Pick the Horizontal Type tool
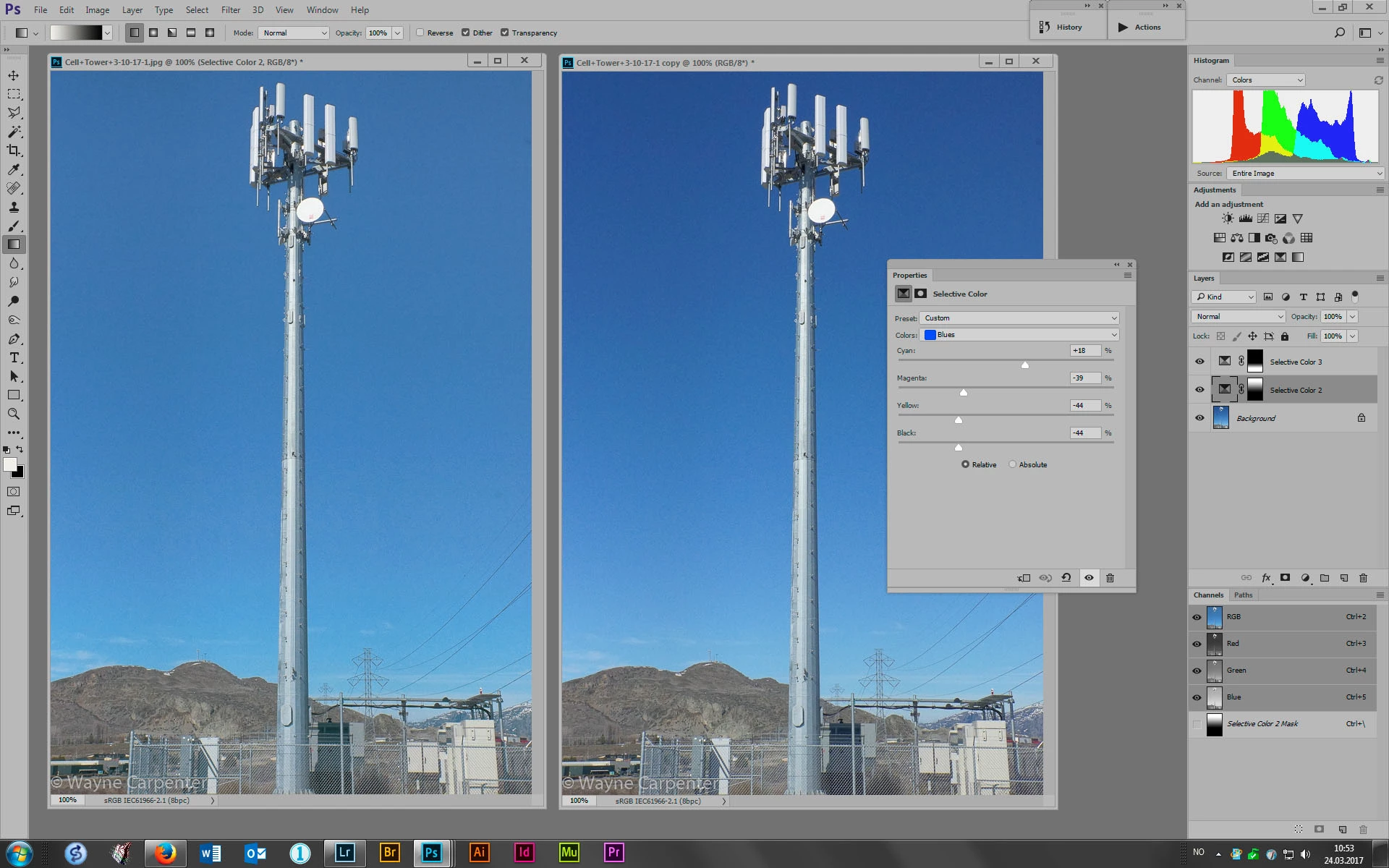 pyautogui.click(x=14, y=357)
